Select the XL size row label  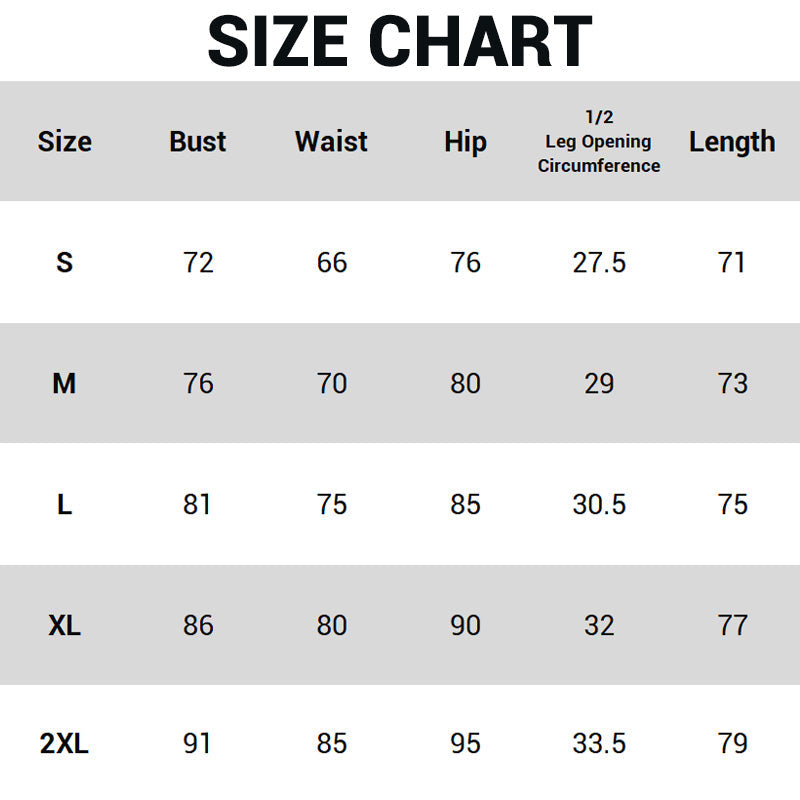tap(64, 626)
